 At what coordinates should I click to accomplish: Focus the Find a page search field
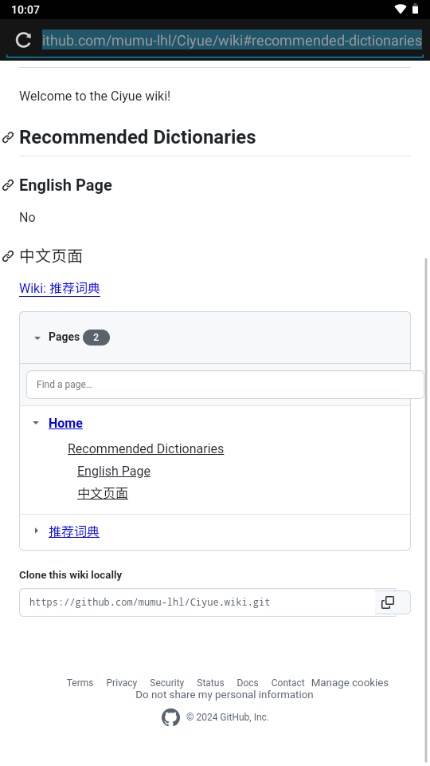[225, 384]
